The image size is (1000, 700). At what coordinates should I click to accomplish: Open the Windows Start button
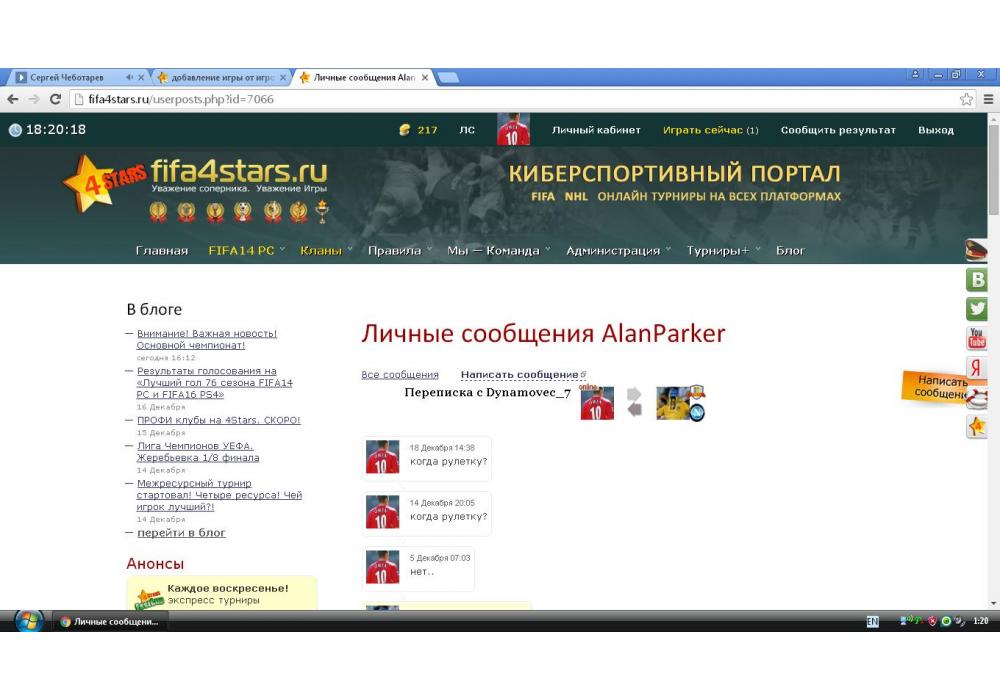tap(29, 620)
